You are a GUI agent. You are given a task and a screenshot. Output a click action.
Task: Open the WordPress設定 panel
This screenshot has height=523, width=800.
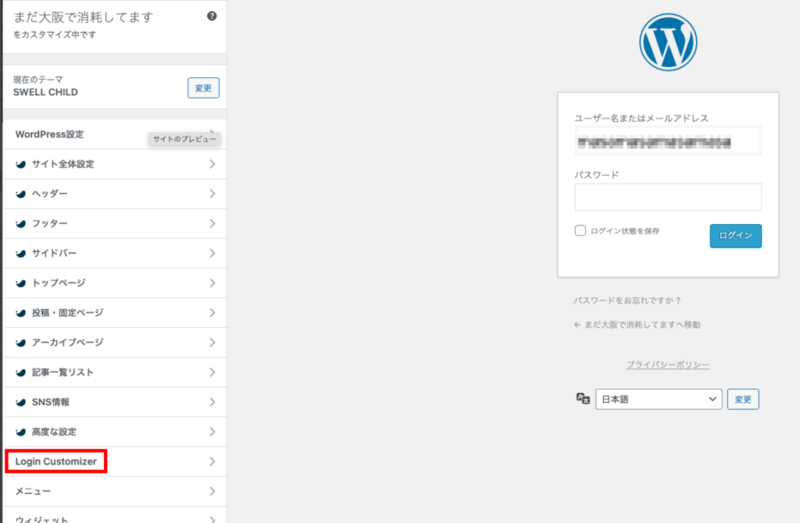click(115, 135)
